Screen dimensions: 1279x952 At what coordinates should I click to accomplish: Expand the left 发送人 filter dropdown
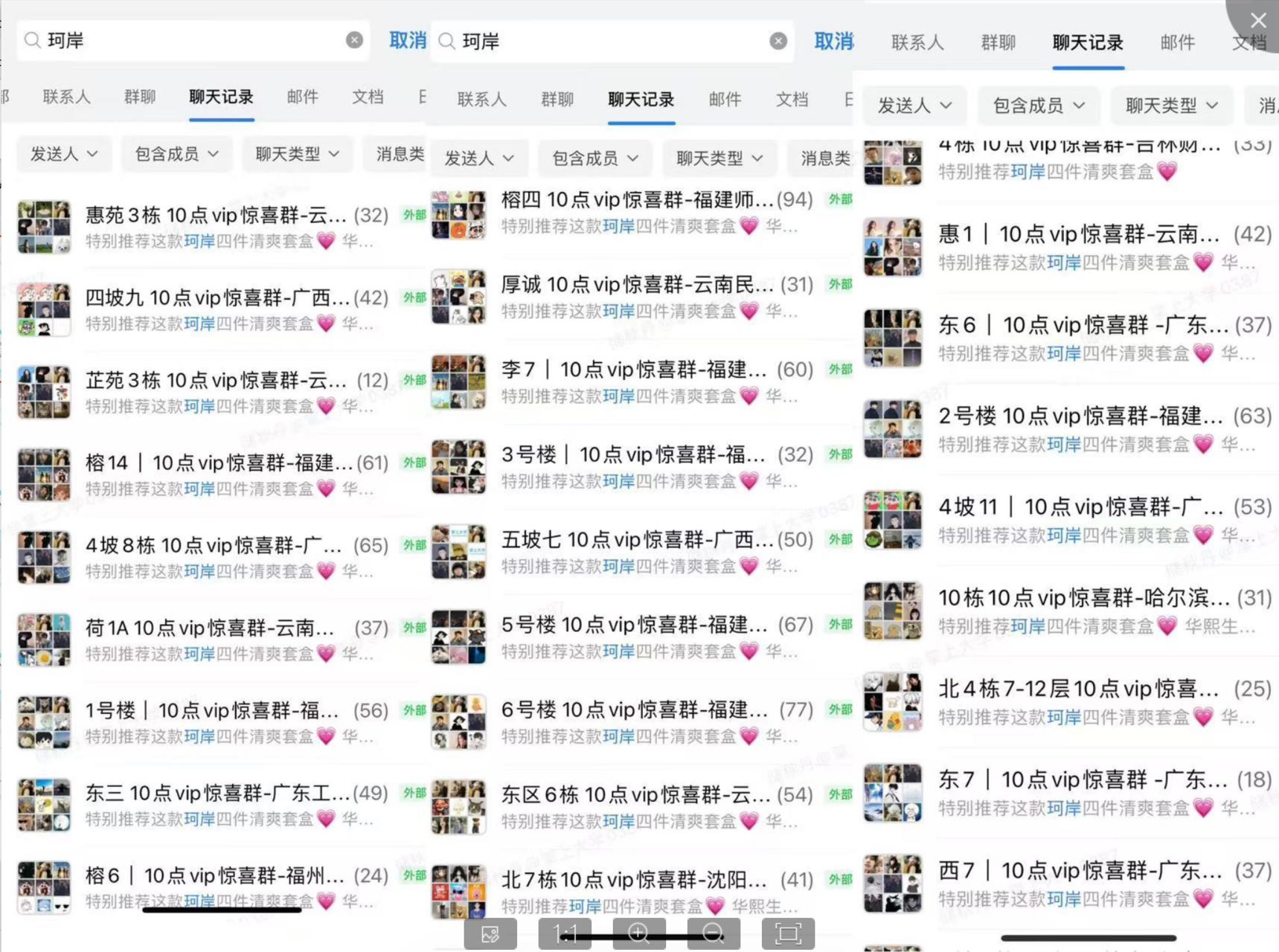[x=64, y=154]
